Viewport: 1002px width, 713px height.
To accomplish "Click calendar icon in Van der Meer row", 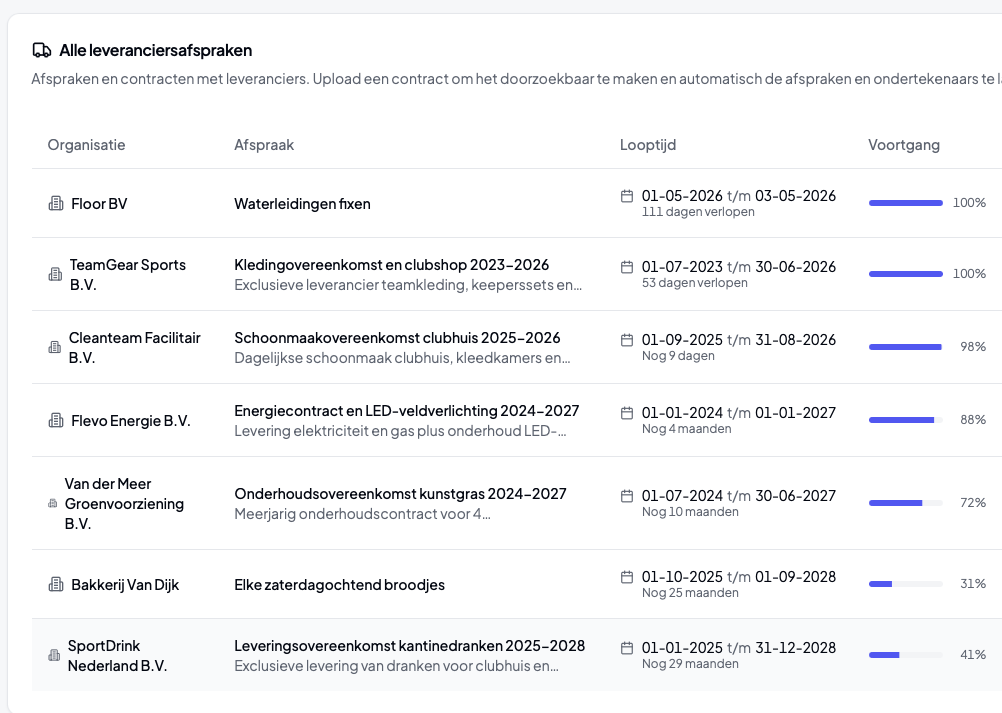I will pyautogui.click(x=627, y=495).
